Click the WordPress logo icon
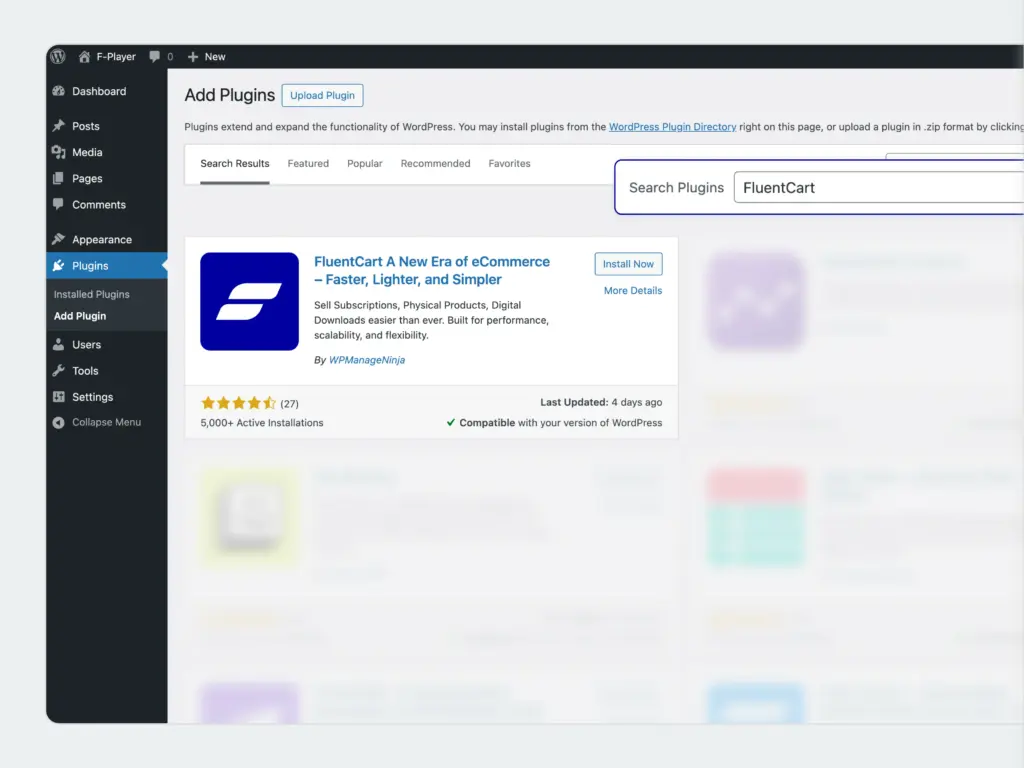The height and width of the screenshot is (768, 1024). (x=57, y=56)
